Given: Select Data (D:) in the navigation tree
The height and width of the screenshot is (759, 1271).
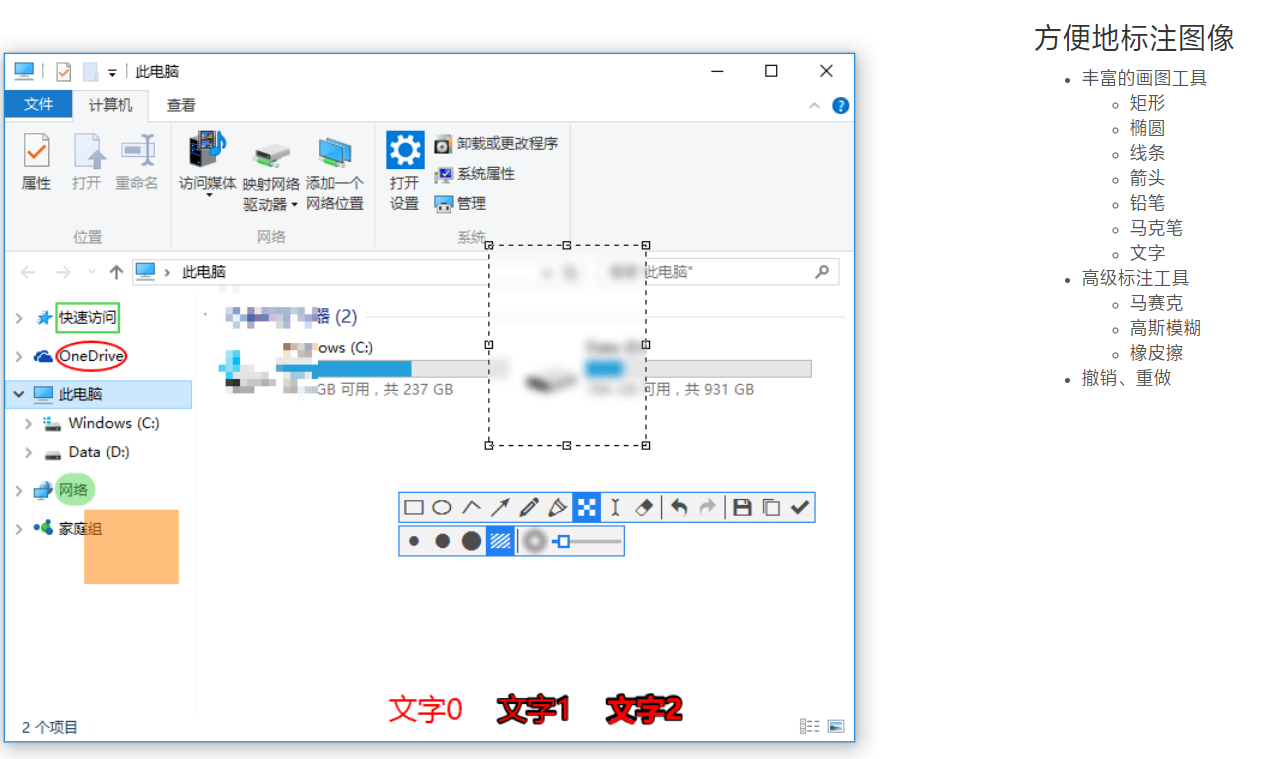Looking at the screenshot, I should tap(98, 452).
